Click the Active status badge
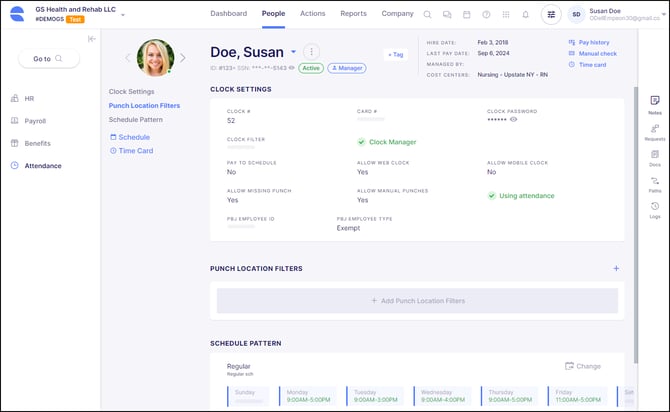Screen dimensions: 670x412 (311, 68)
